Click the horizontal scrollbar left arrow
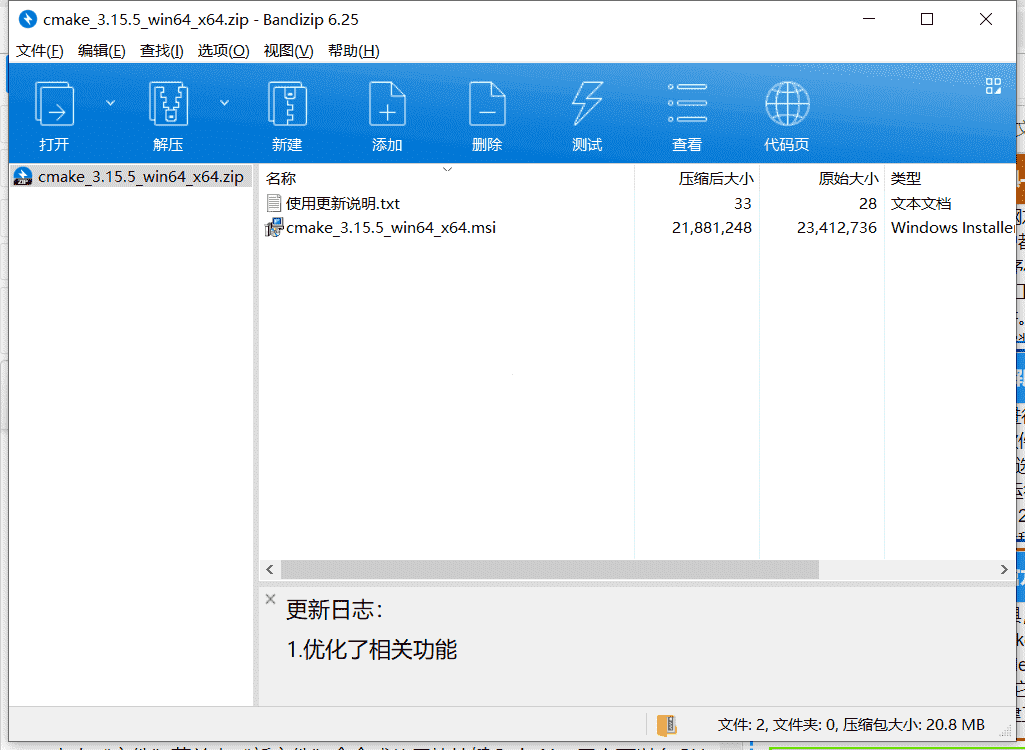Viewport: 1025px width, 750px height. 270,570
